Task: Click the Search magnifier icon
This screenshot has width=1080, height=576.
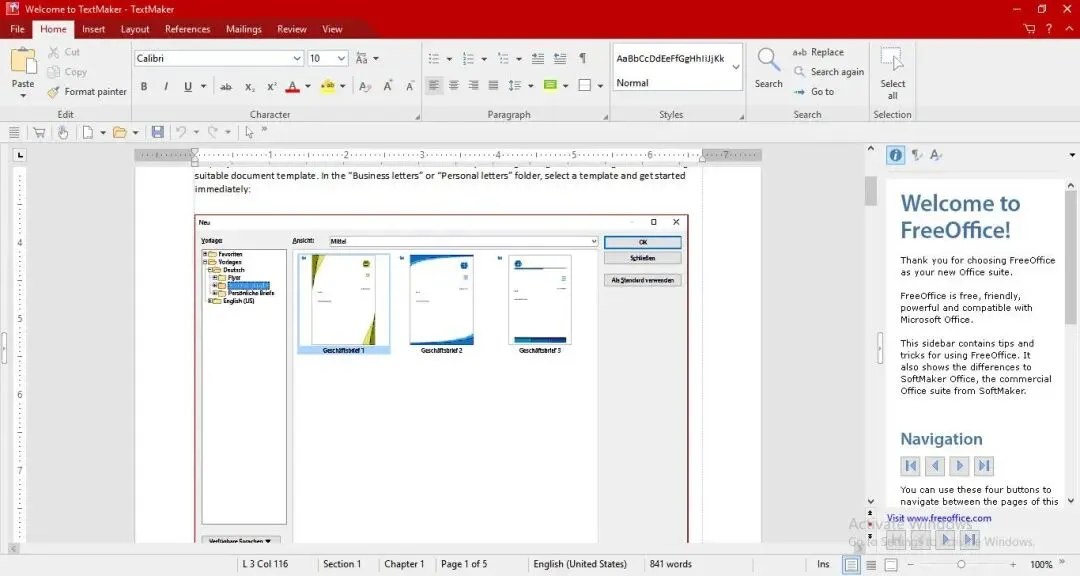Action: pyautogui.click(x=769, y=60)
